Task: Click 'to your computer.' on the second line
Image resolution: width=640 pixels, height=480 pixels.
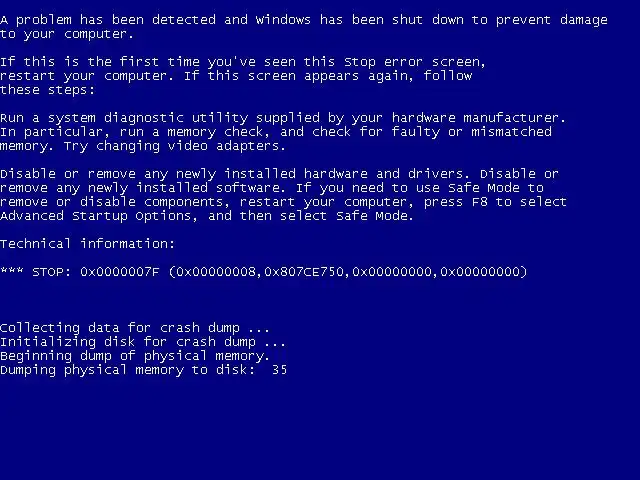Action: point(67,34)
